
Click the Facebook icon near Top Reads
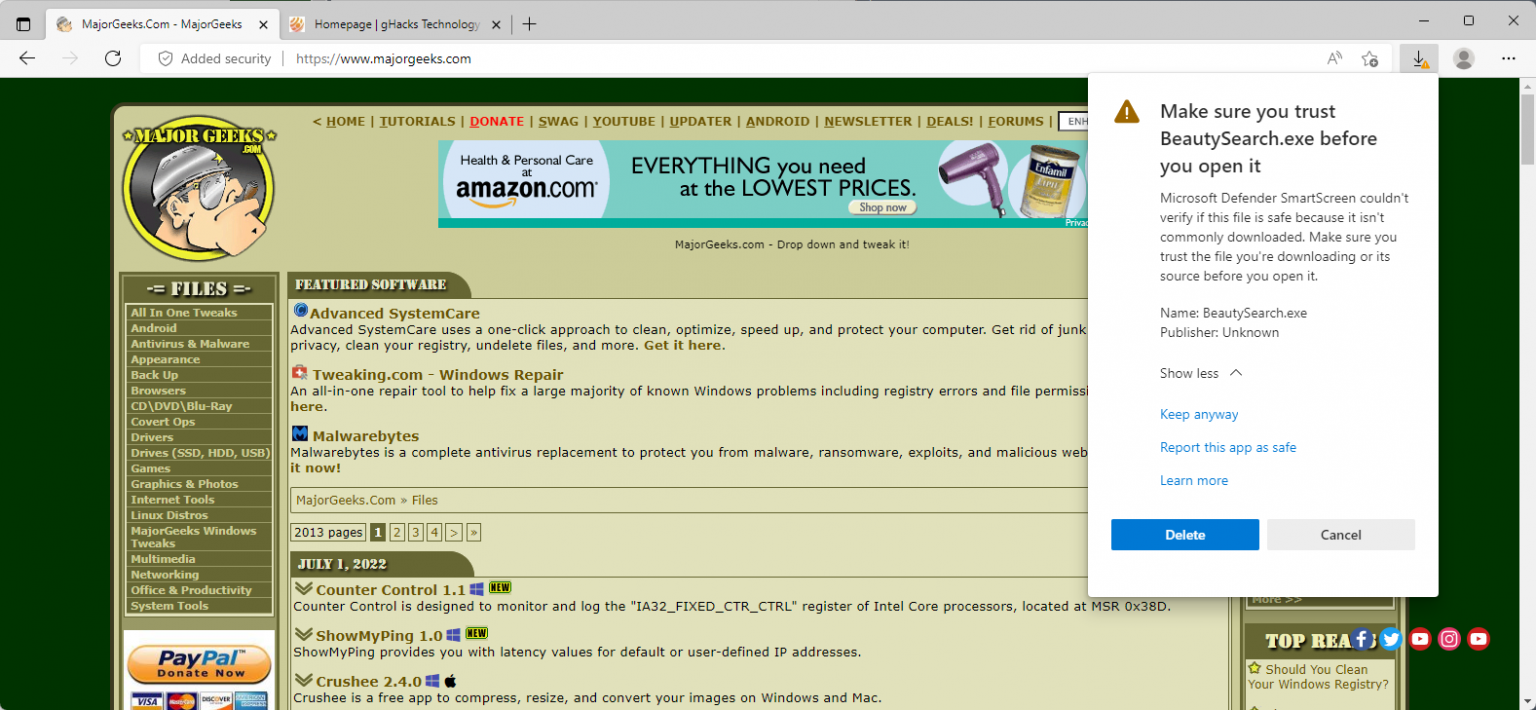pyautogui.click(x=1362, y=638)
